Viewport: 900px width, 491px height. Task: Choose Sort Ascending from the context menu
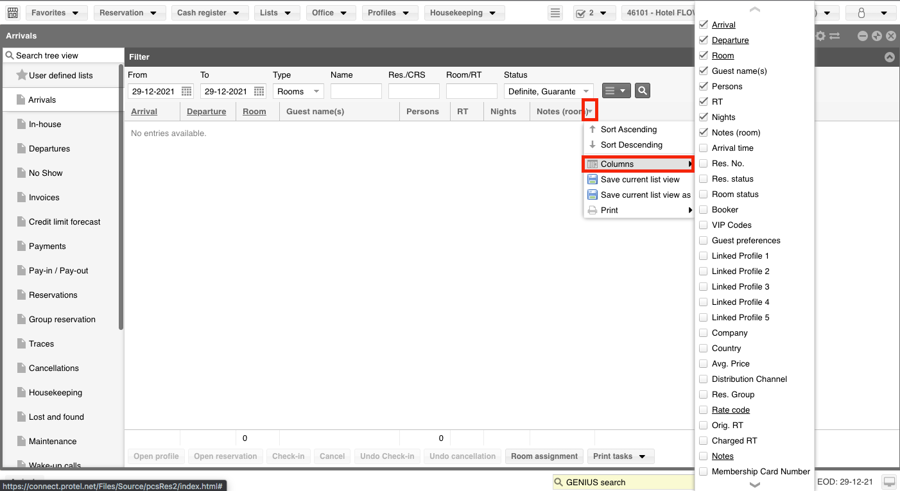pyautogui.click(x=628, y=129)
